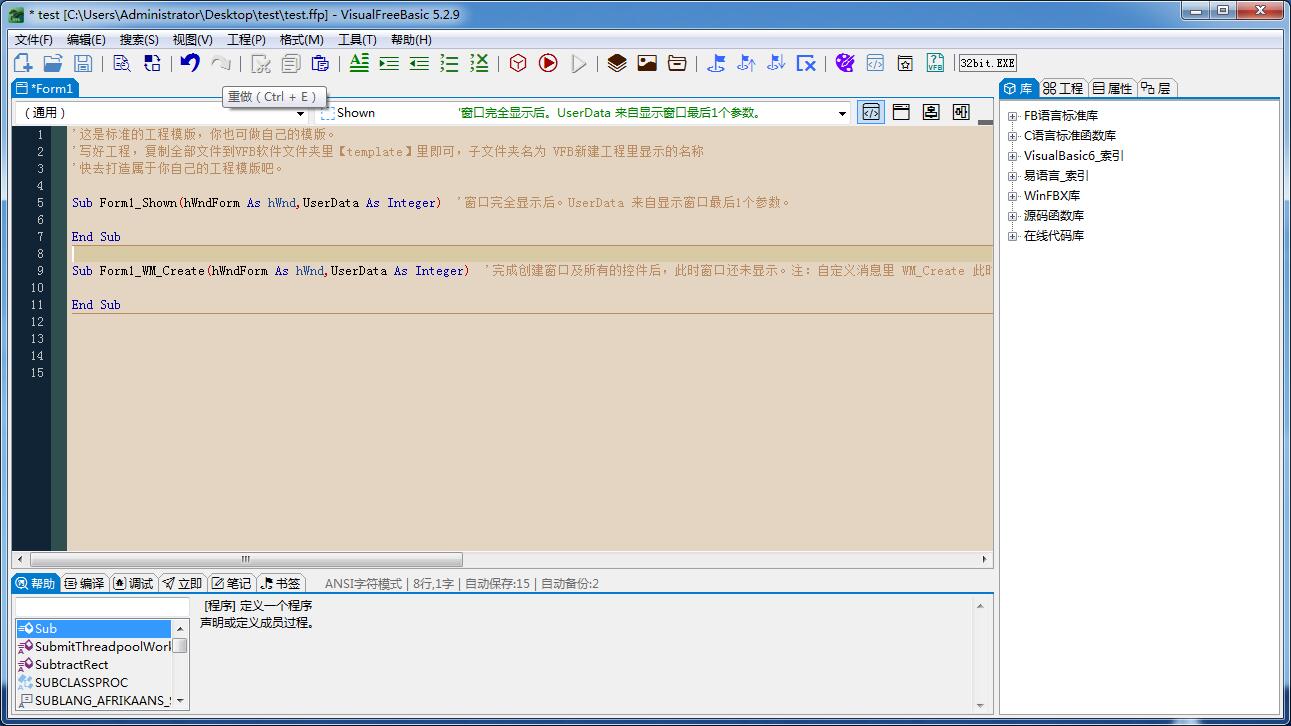Switch to form designer view icon
The width and height of the screenshot is (1291, 726).
tap(901, 111)
